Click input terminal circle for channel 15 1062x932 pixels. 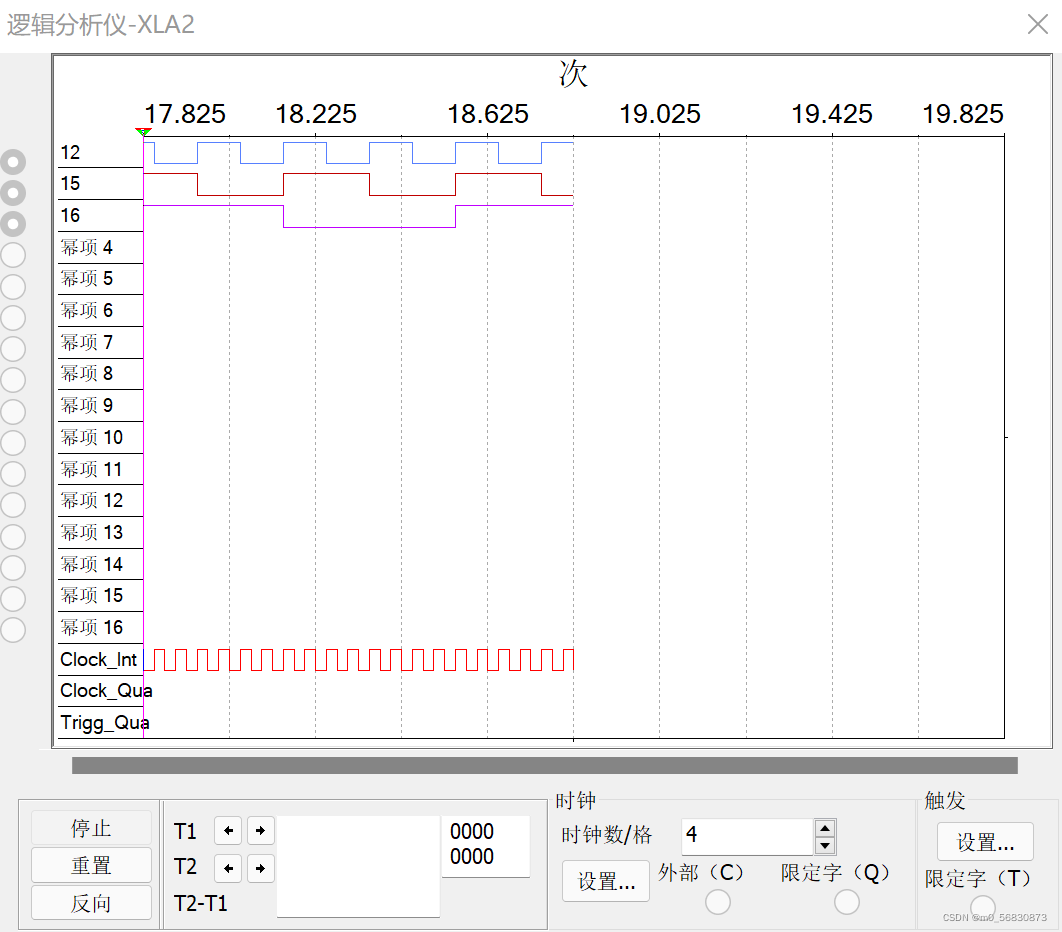click(13, 193)
